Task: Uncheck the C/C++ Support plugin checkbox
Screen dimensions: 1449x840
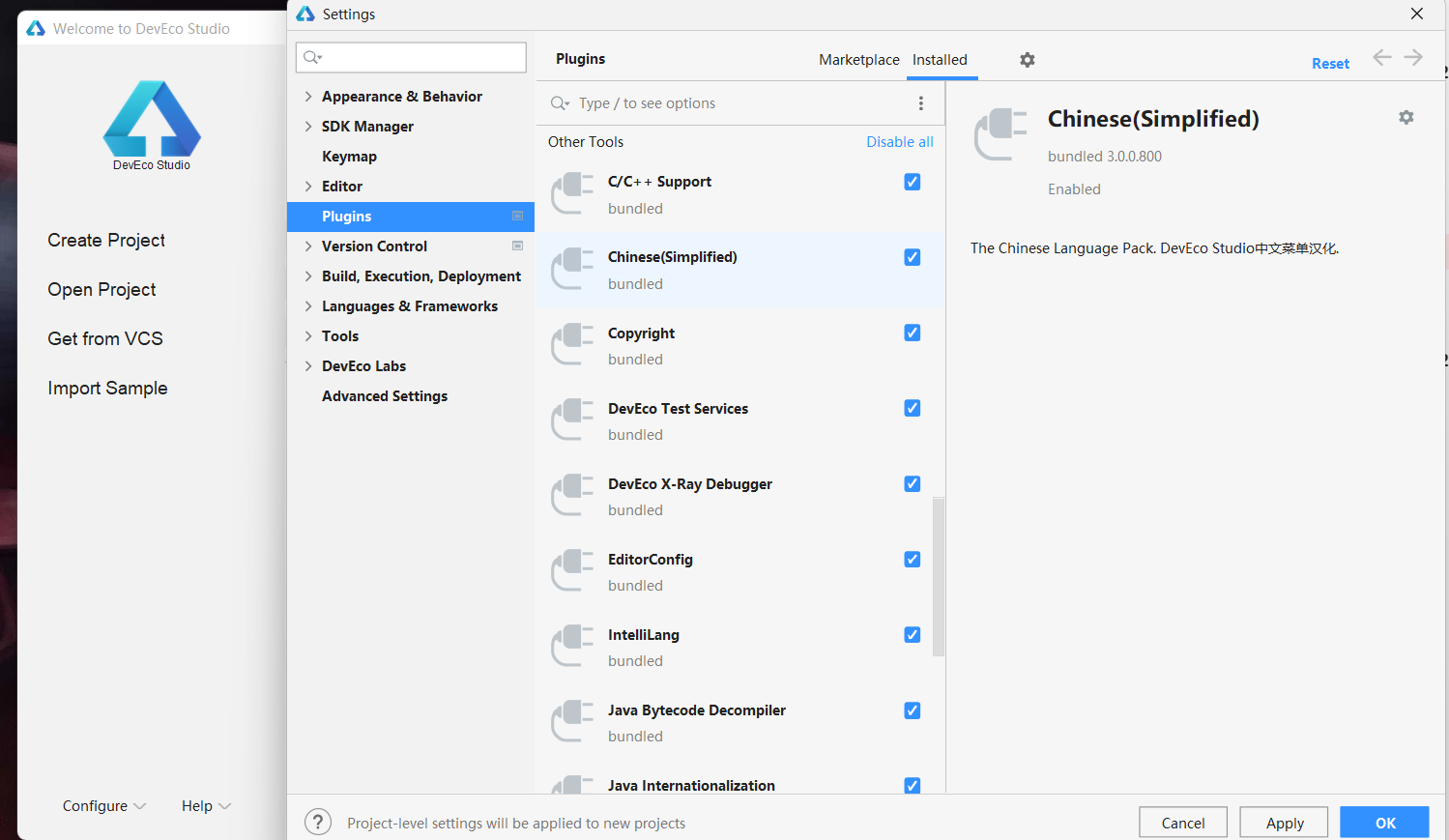Action: pos(912,182)
